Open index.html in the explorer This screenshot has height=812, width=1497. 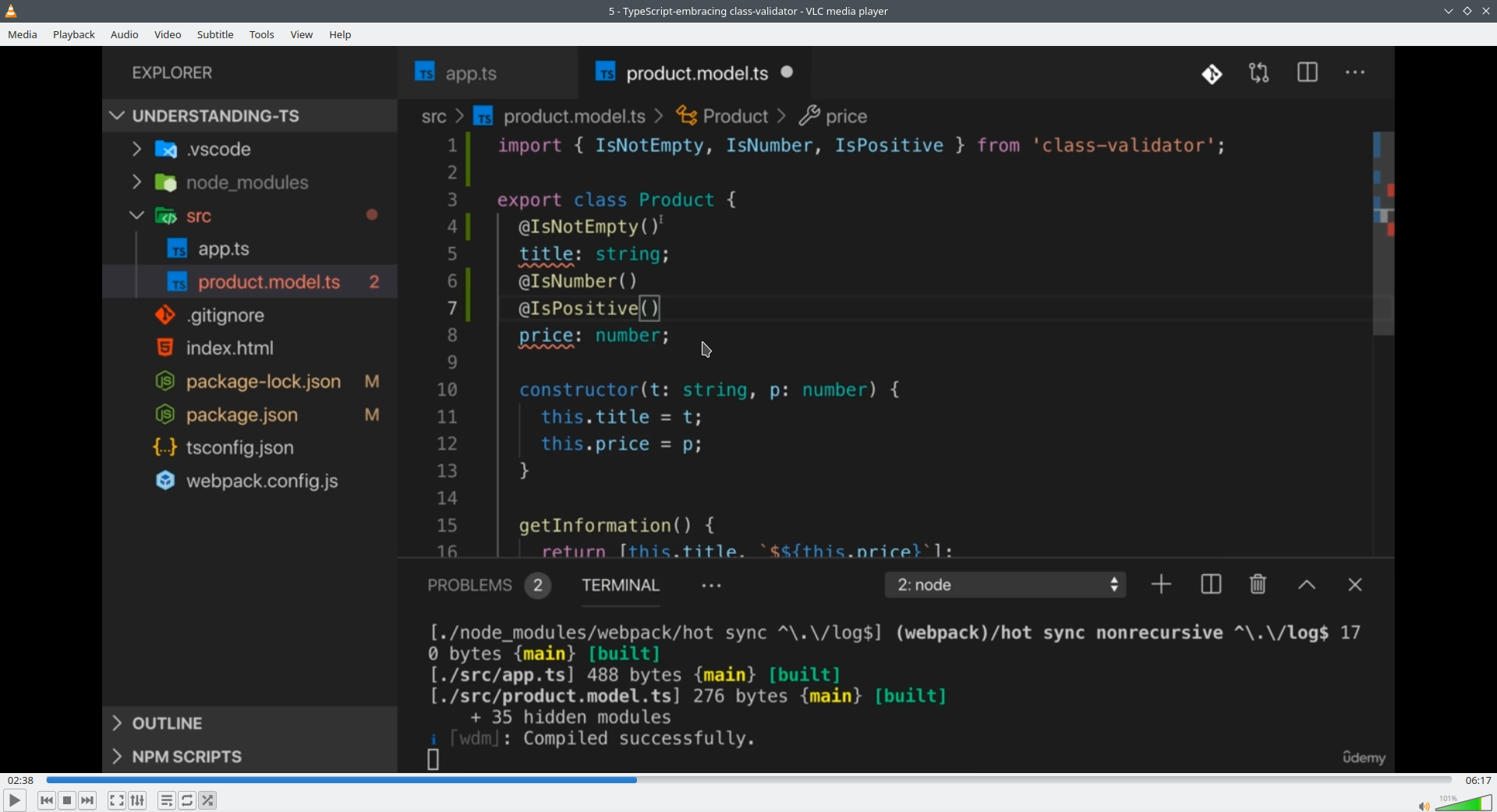pos(249,348)
